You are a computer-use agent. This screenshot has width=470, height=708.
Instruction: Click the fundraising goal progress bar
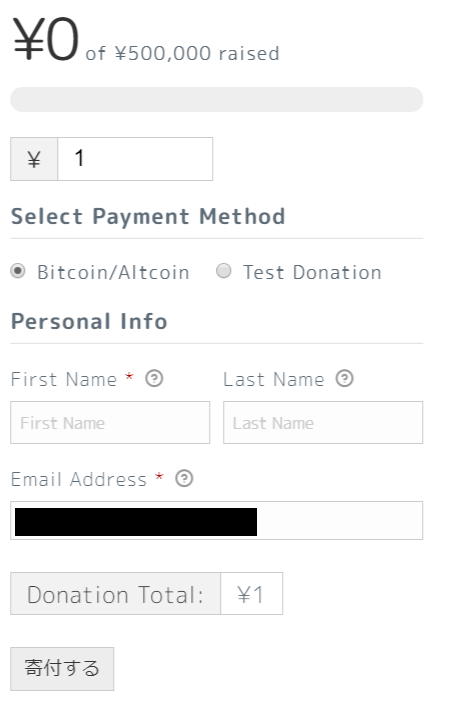tap(217, 99)
